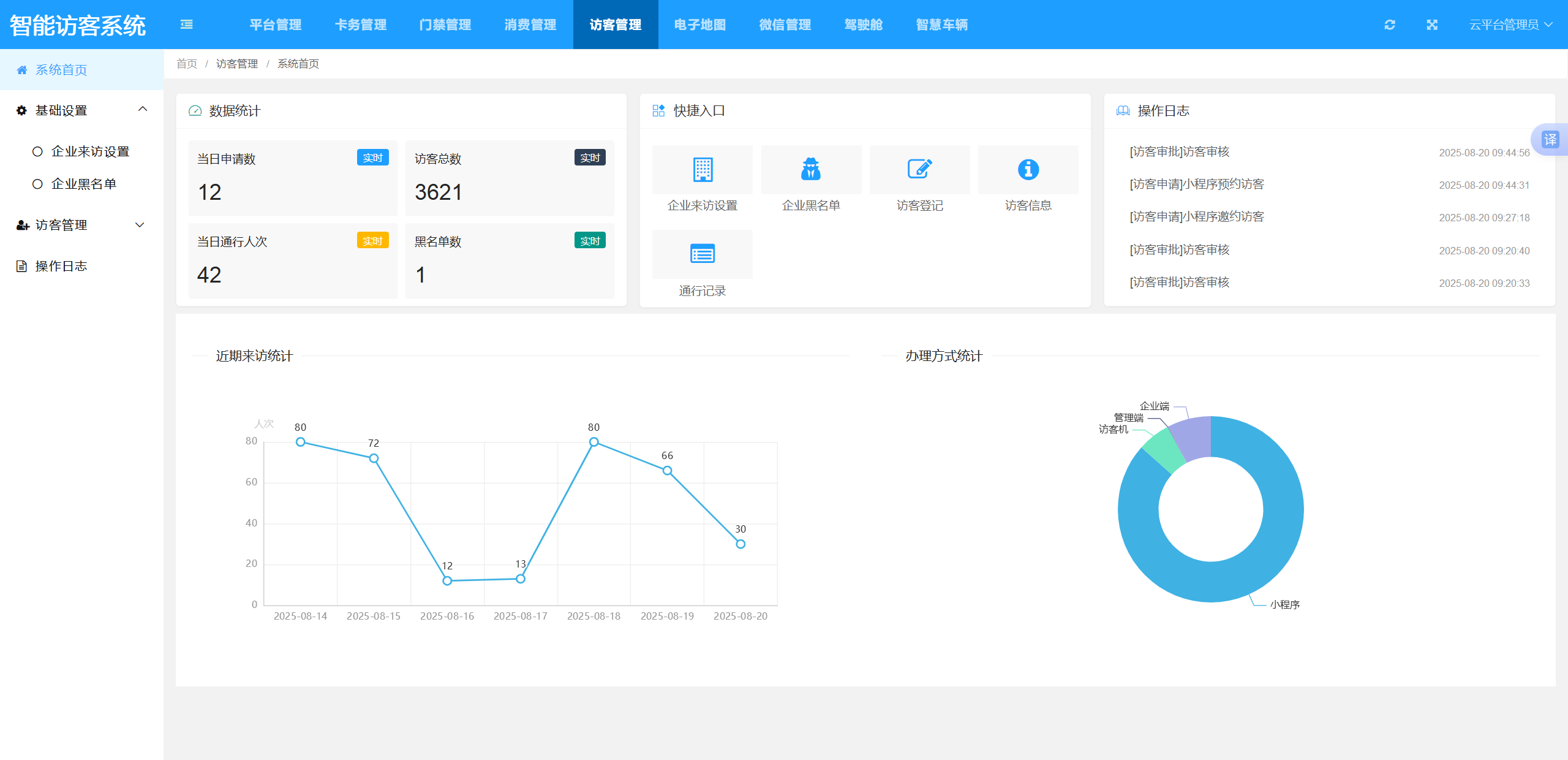Click the 2025-08-17 data point valued 13

(x=521, y=579)
